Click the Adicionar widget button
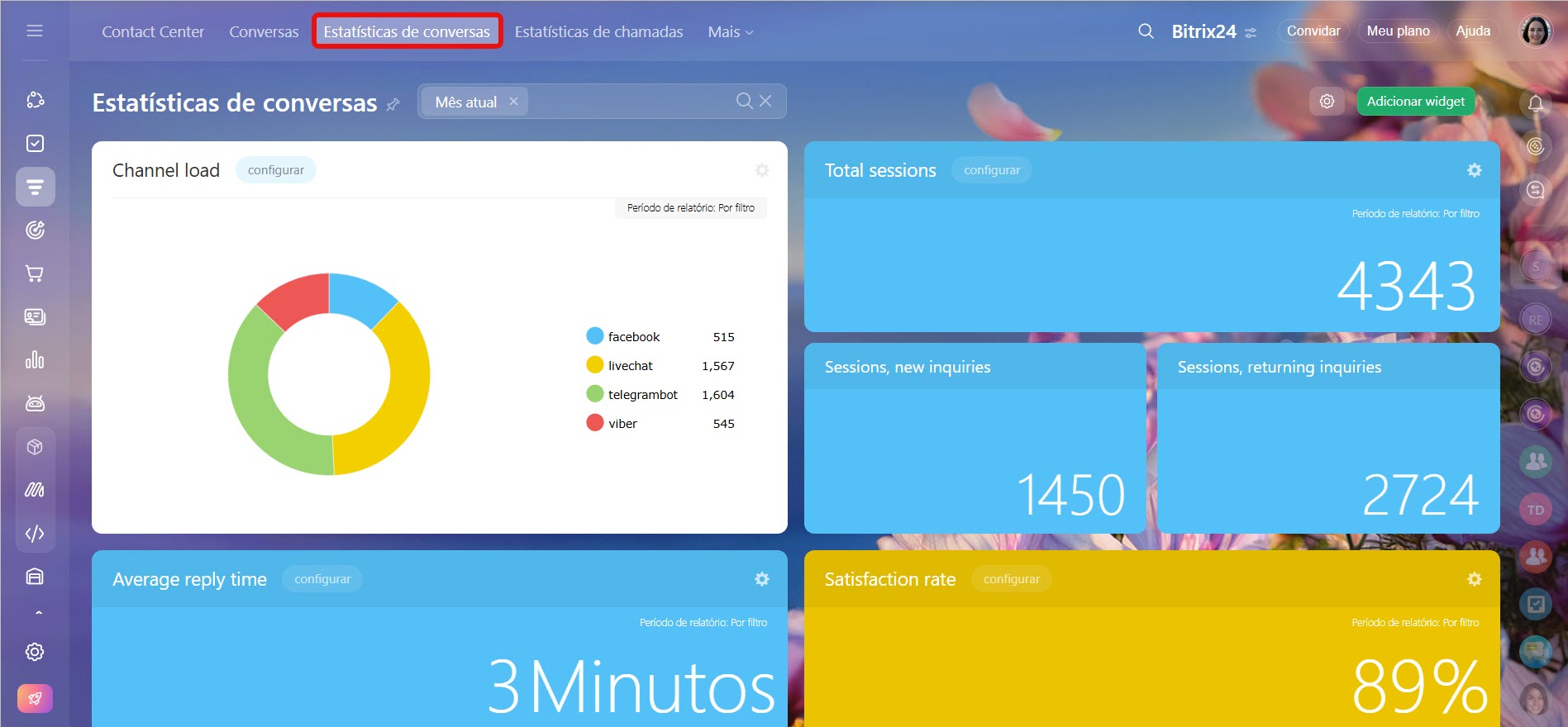 click(x=1415, y=102)
